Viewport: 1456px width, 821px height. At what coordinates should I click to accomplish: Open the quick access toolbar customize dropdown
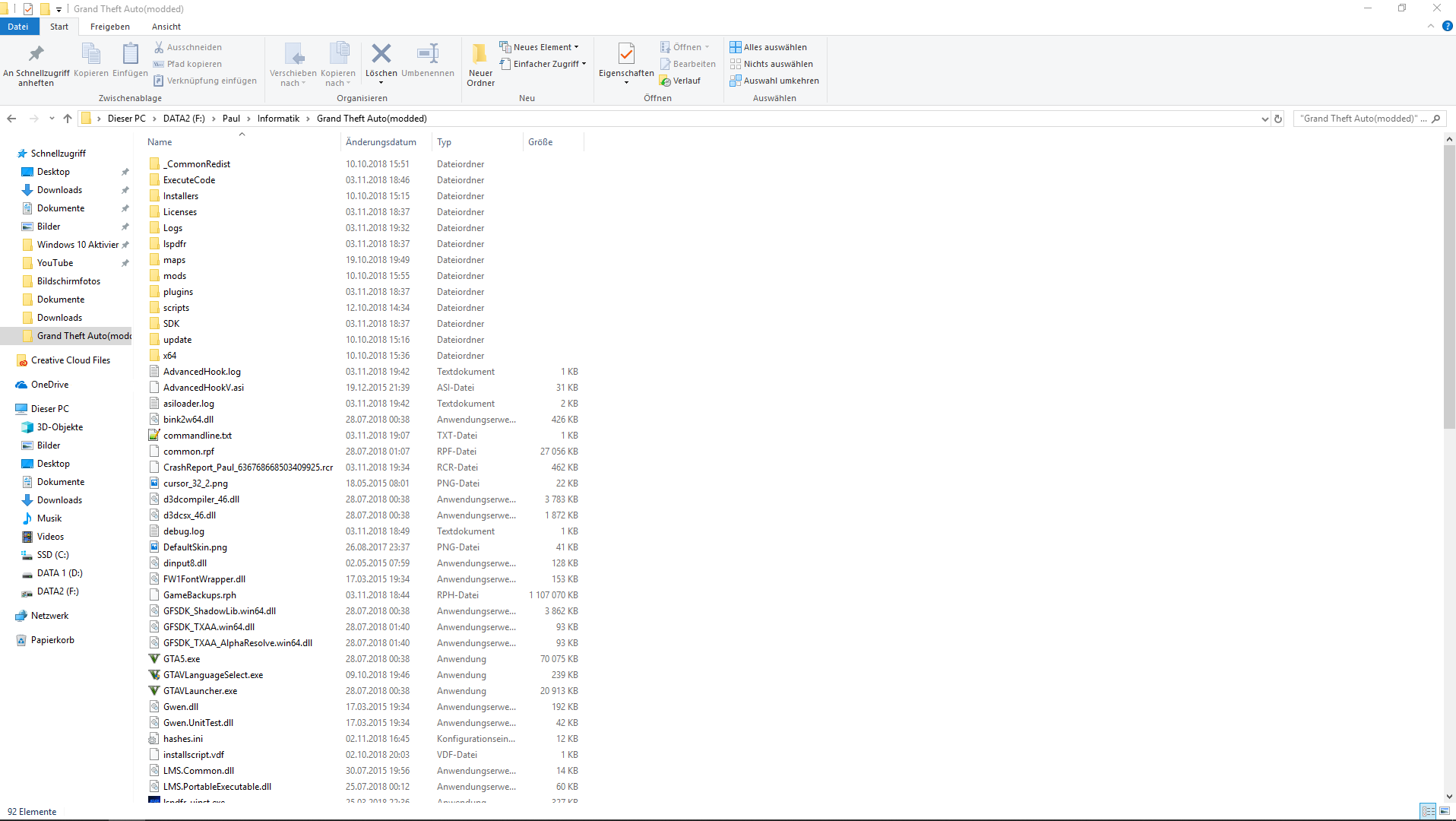59,9
